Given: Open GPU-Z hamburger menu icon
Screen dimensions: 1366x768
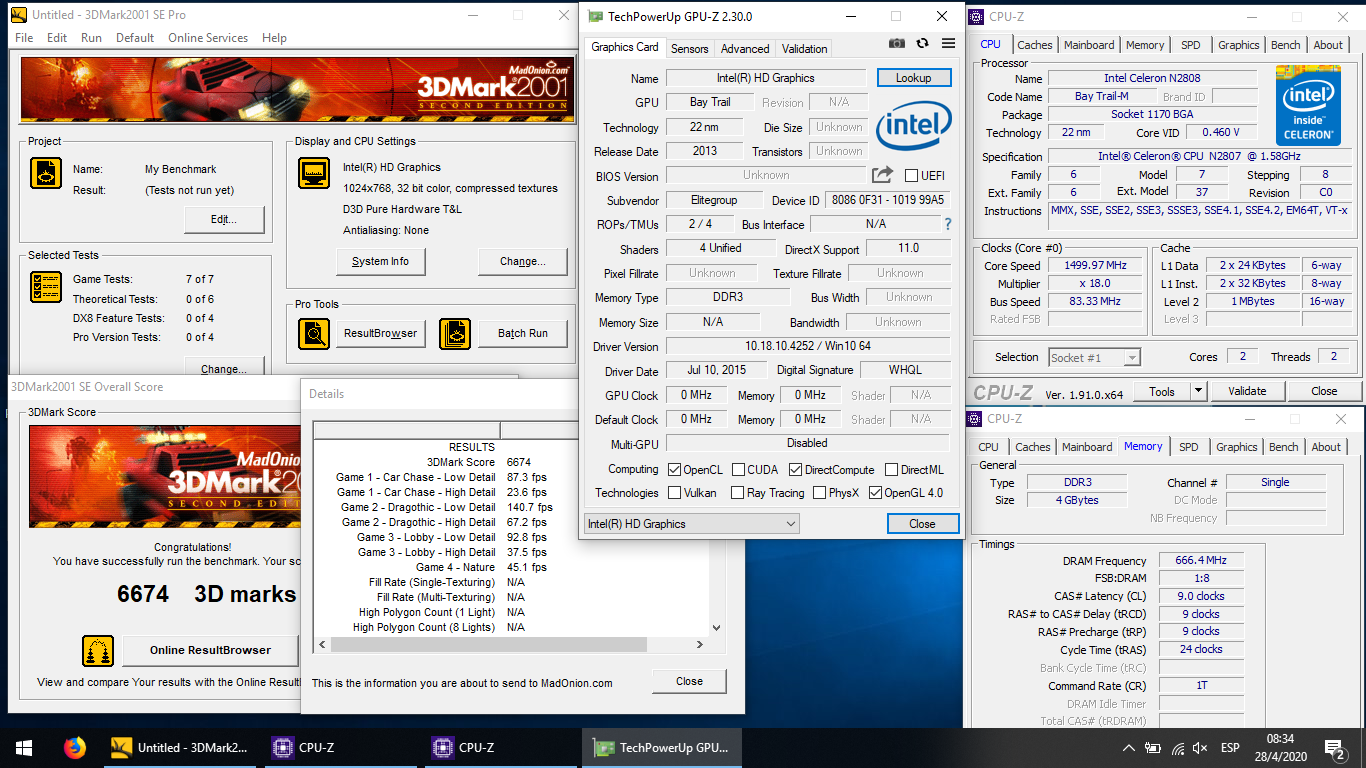Looking at the screenshot, I should 948,44.
